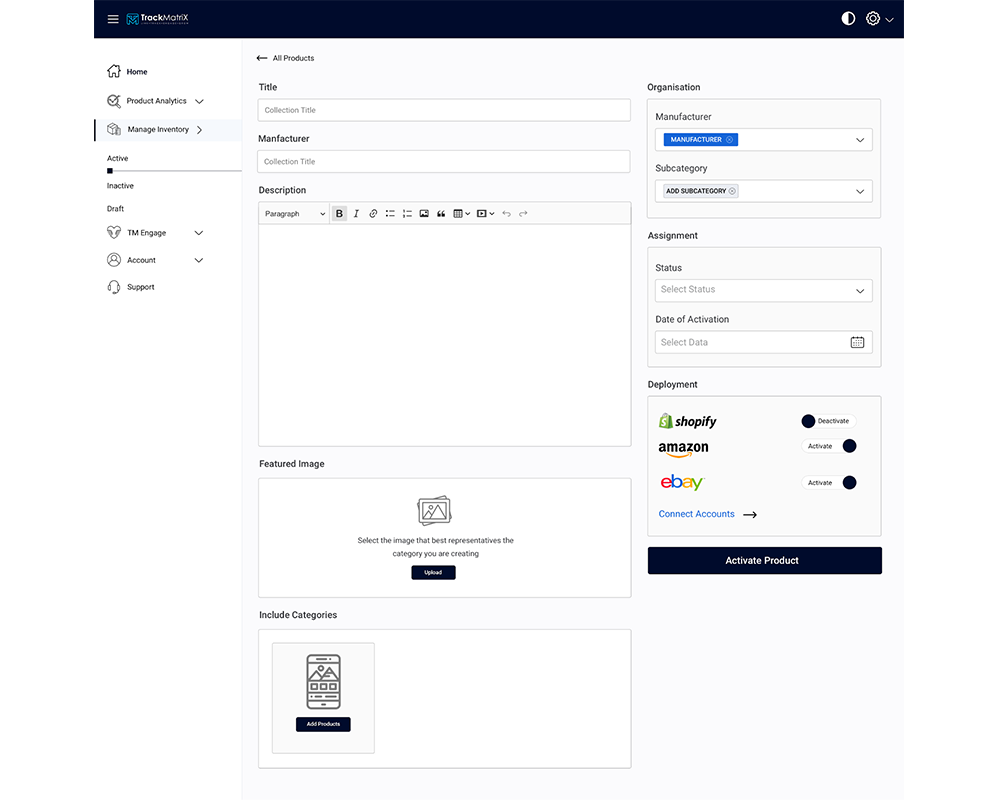Click the Amazon logo
This screenshot has height=800, width=1000.
click(683, 449)
